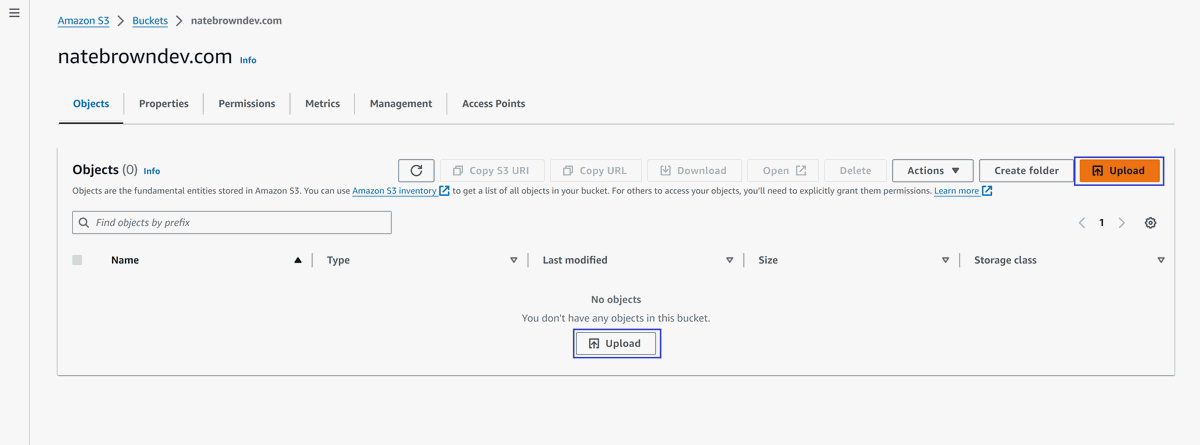
Task: Open the Permissions tab
Action: click(247, 104)
